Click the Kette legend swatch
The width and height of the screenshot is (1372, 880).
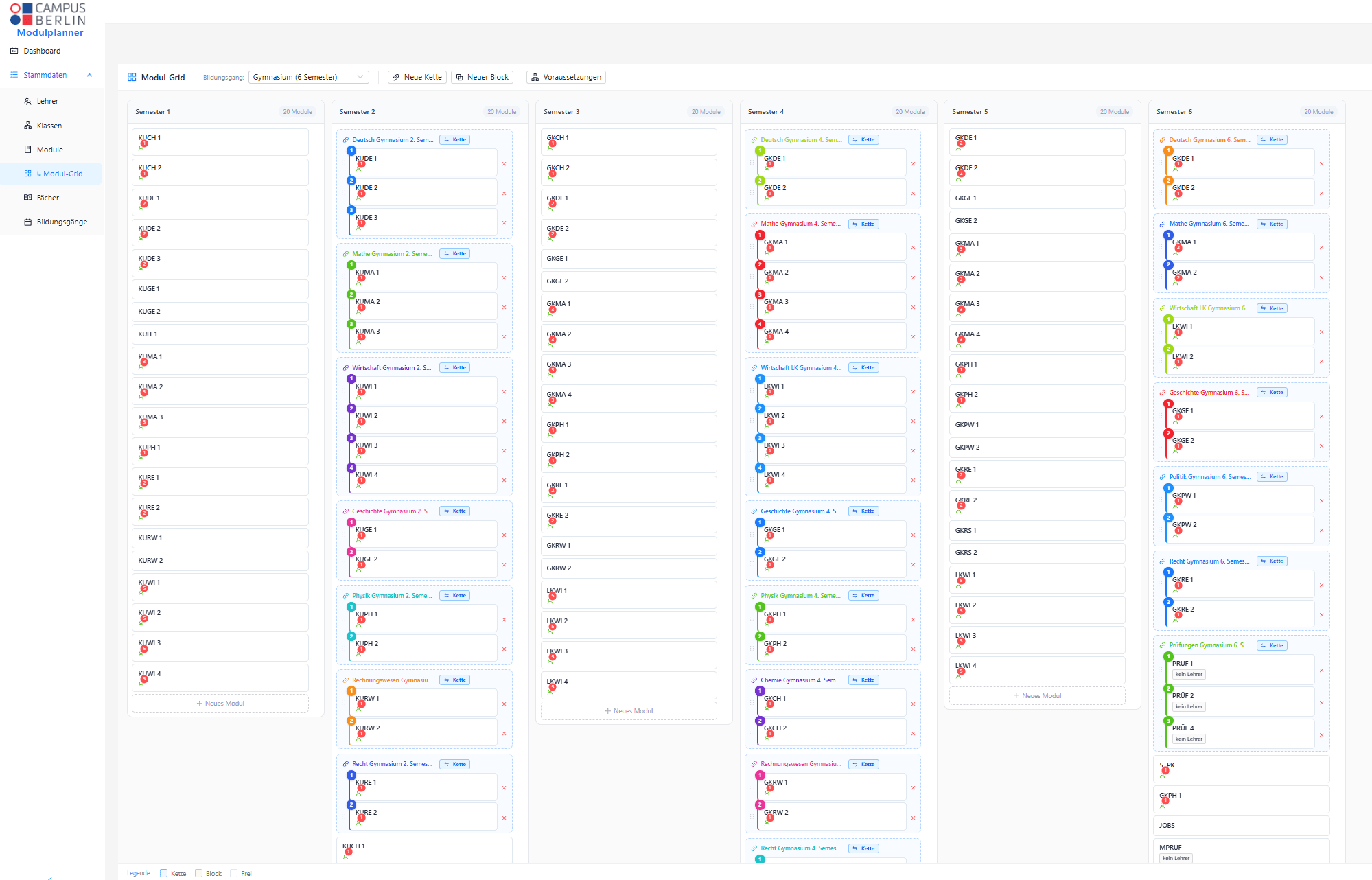(163, 873)
